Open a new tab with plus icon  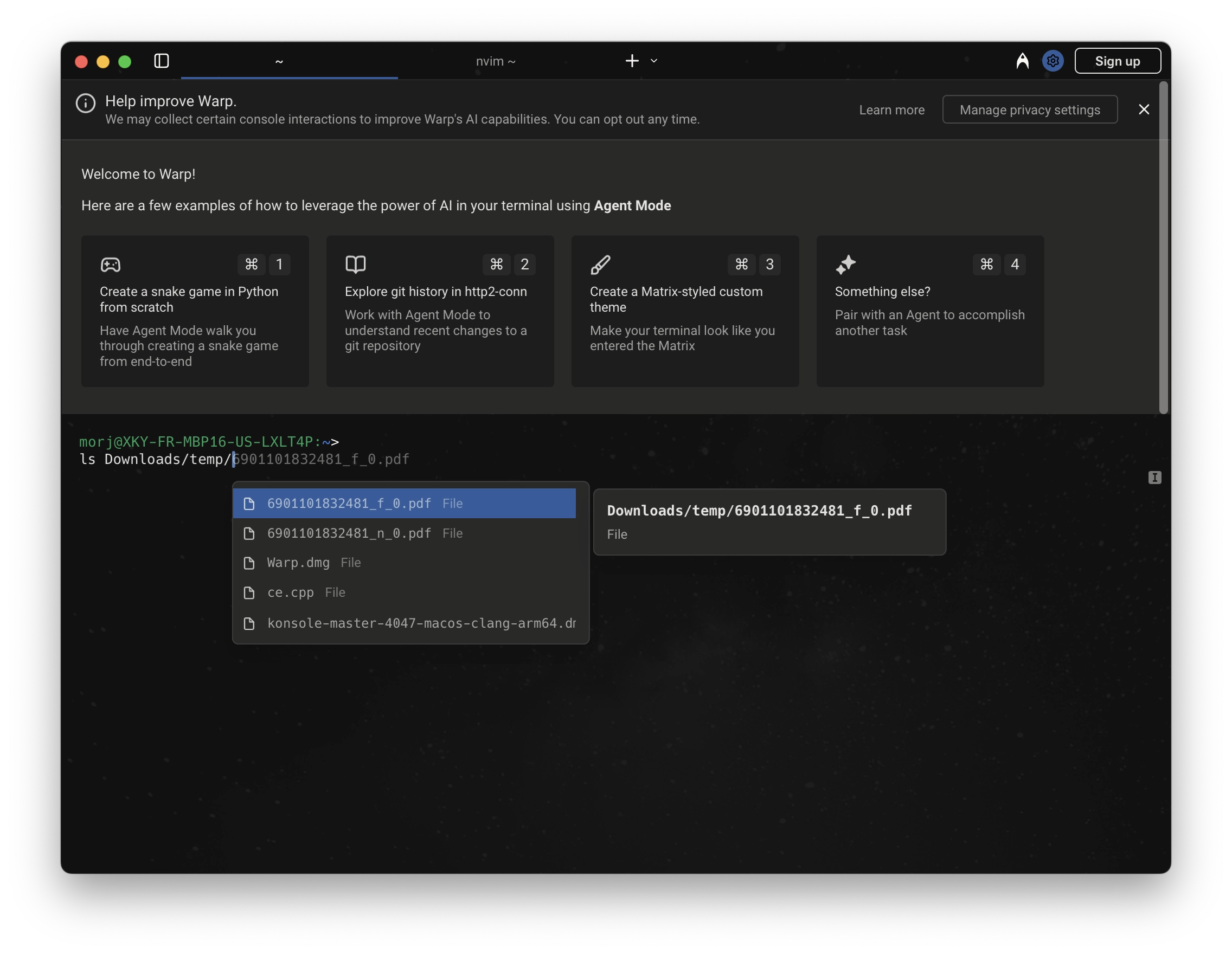[x=632, y=61]
